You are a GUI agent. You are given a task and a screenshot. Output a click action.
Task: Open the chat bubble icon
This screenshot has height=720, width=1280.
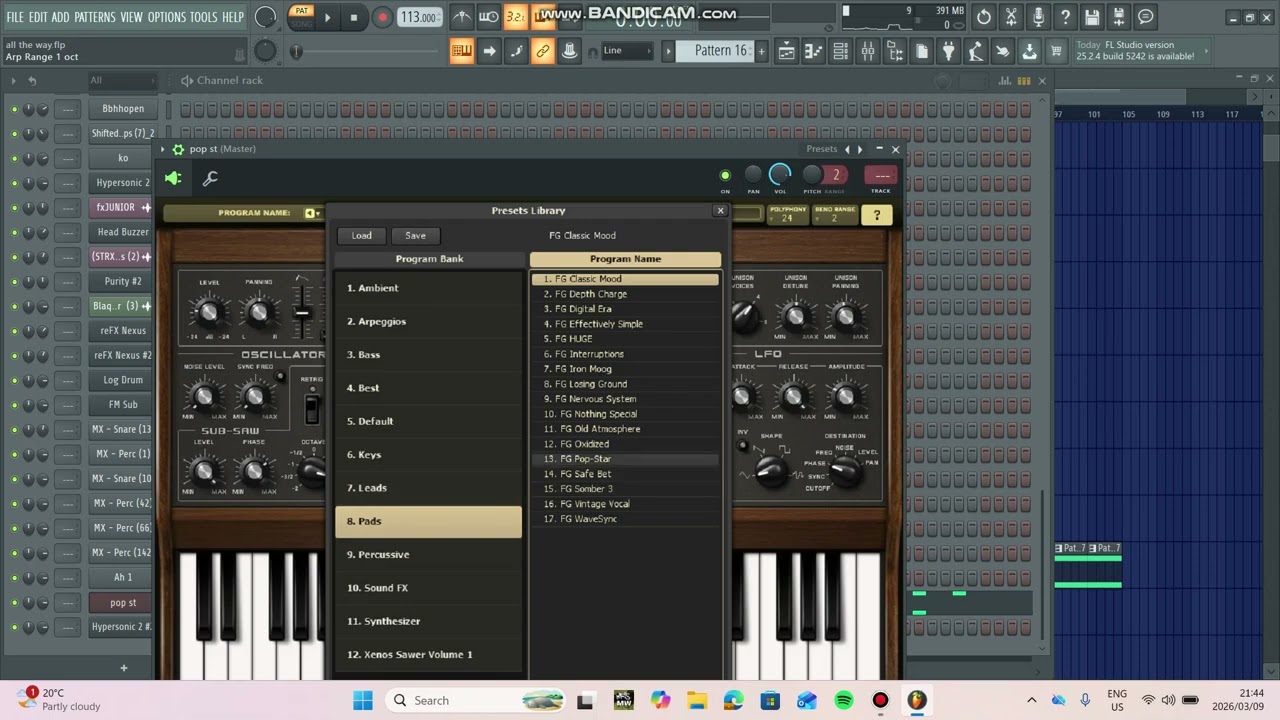1146,17
